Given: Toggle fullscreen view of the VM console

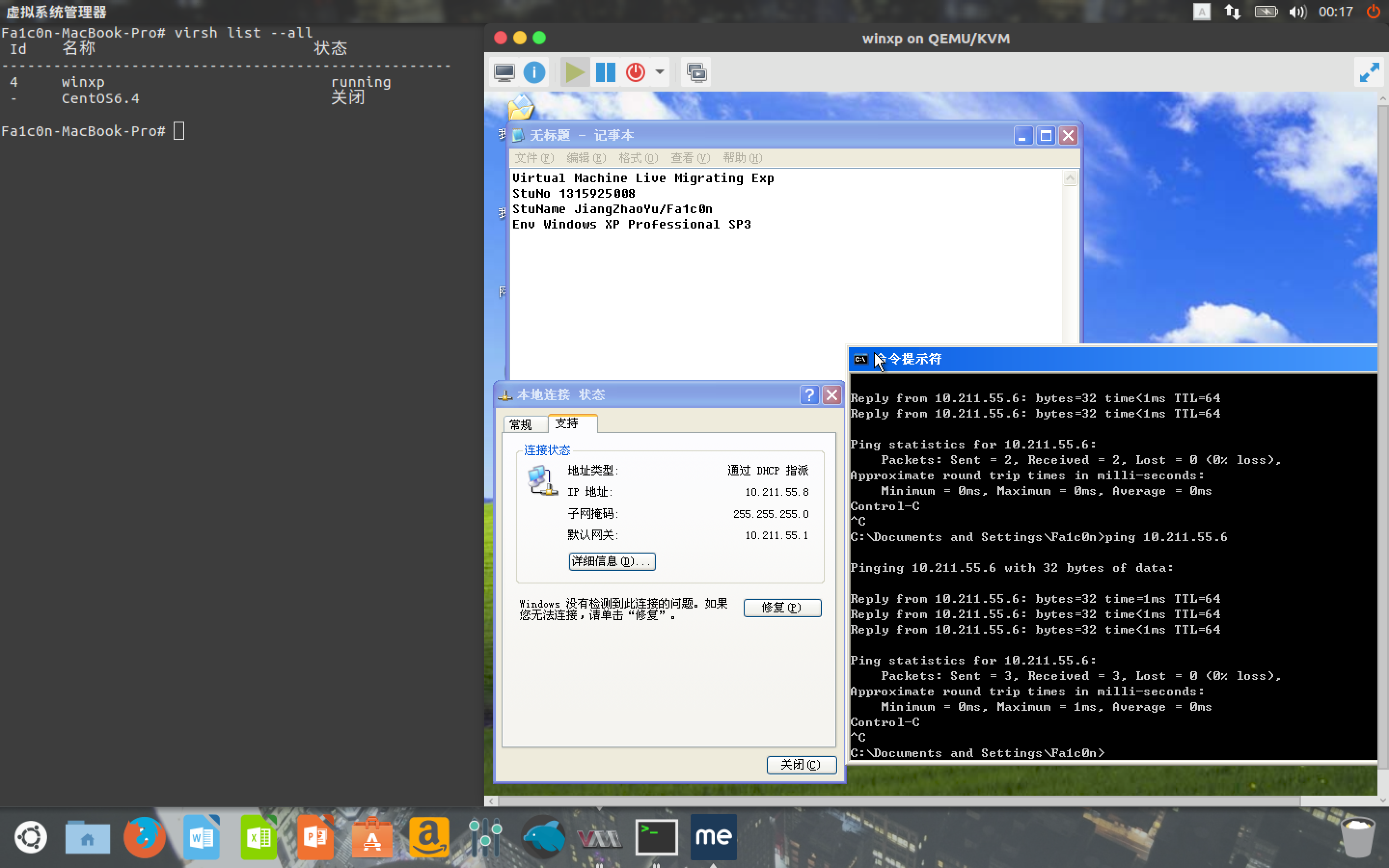Looking at the screenshot, I should tap(1369, 72).
